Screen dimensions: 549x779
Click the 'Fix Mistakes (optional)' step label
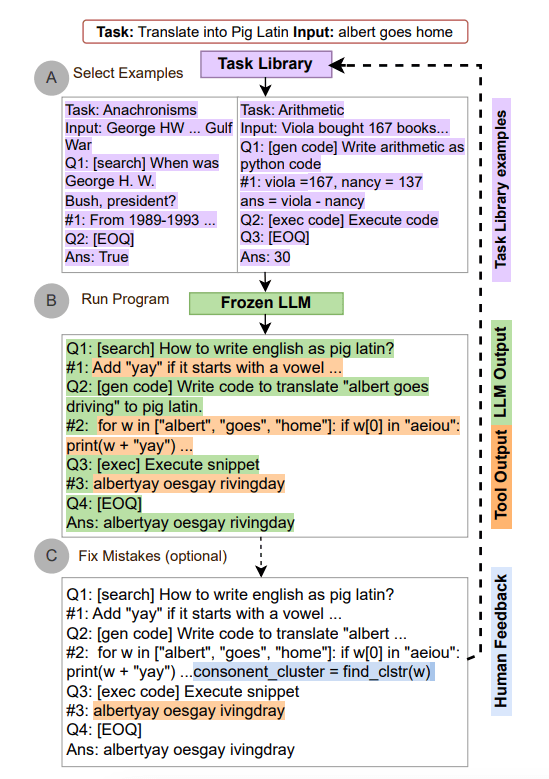[x=153, y=556]
